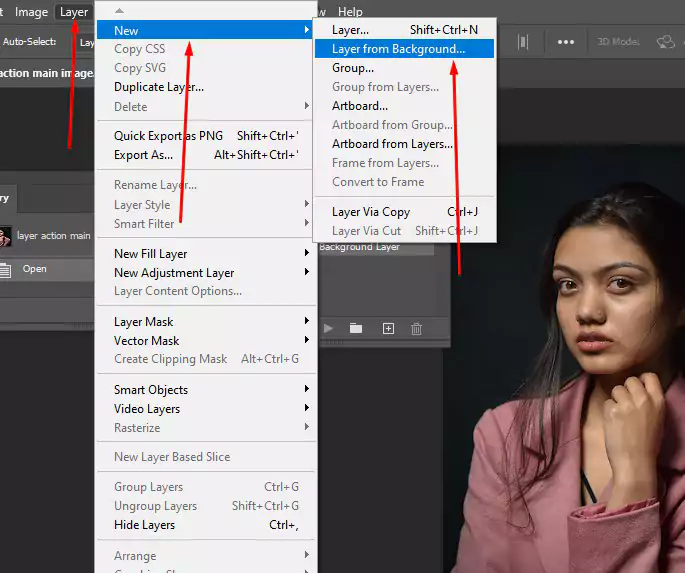This screenshot has width=685, height=573.
Task: Open the Auto-Select Layer dropdown
Action: click(x=84, y=42)
